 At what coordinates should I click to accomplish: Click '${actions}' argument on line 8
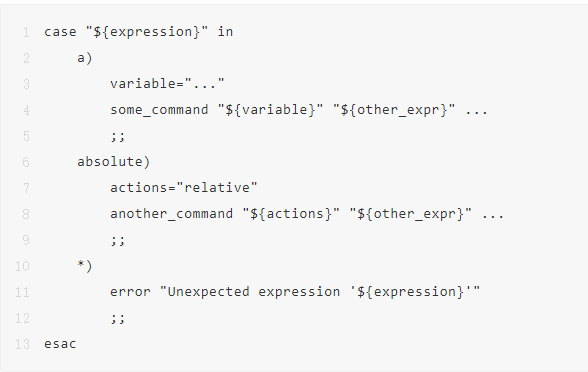pyautogui.click(x=291, y=214)
